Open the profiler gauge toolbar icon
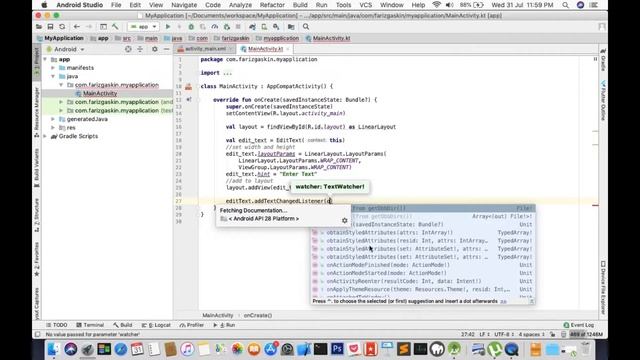The height and width of the screenshot is (360, 640). coord(215,27)
